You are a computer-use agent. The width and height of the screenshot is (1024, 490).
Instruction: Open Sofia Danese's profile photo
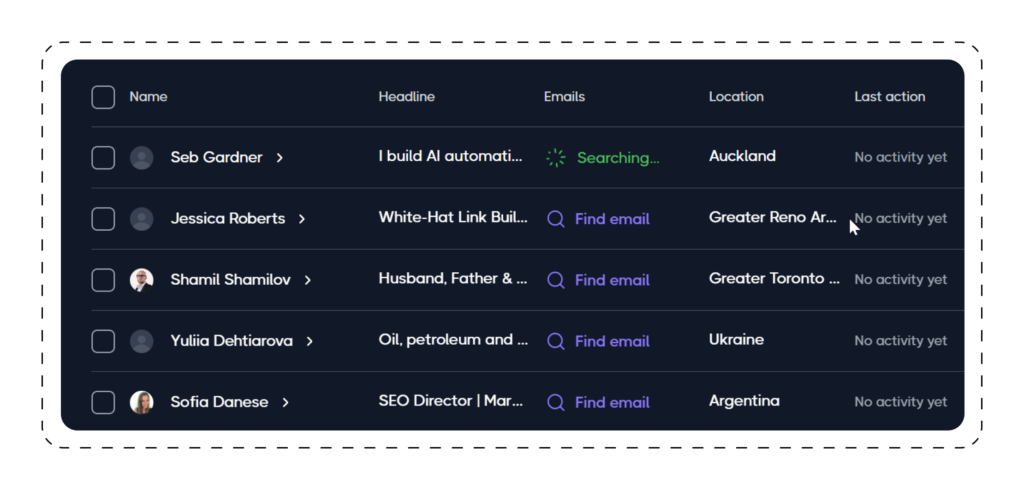(142, 402)
